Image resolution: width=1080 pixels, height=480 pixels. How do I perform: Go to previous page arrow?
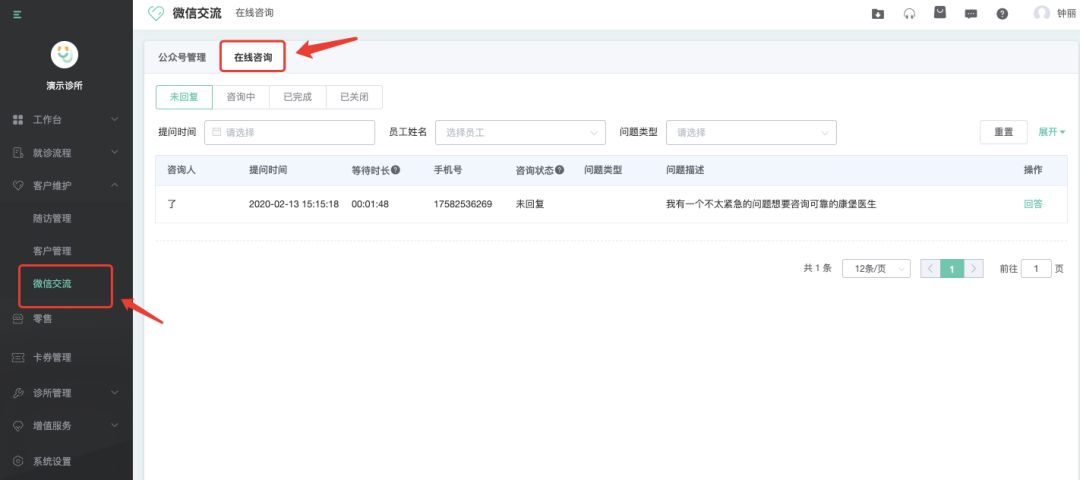(931, 269)
